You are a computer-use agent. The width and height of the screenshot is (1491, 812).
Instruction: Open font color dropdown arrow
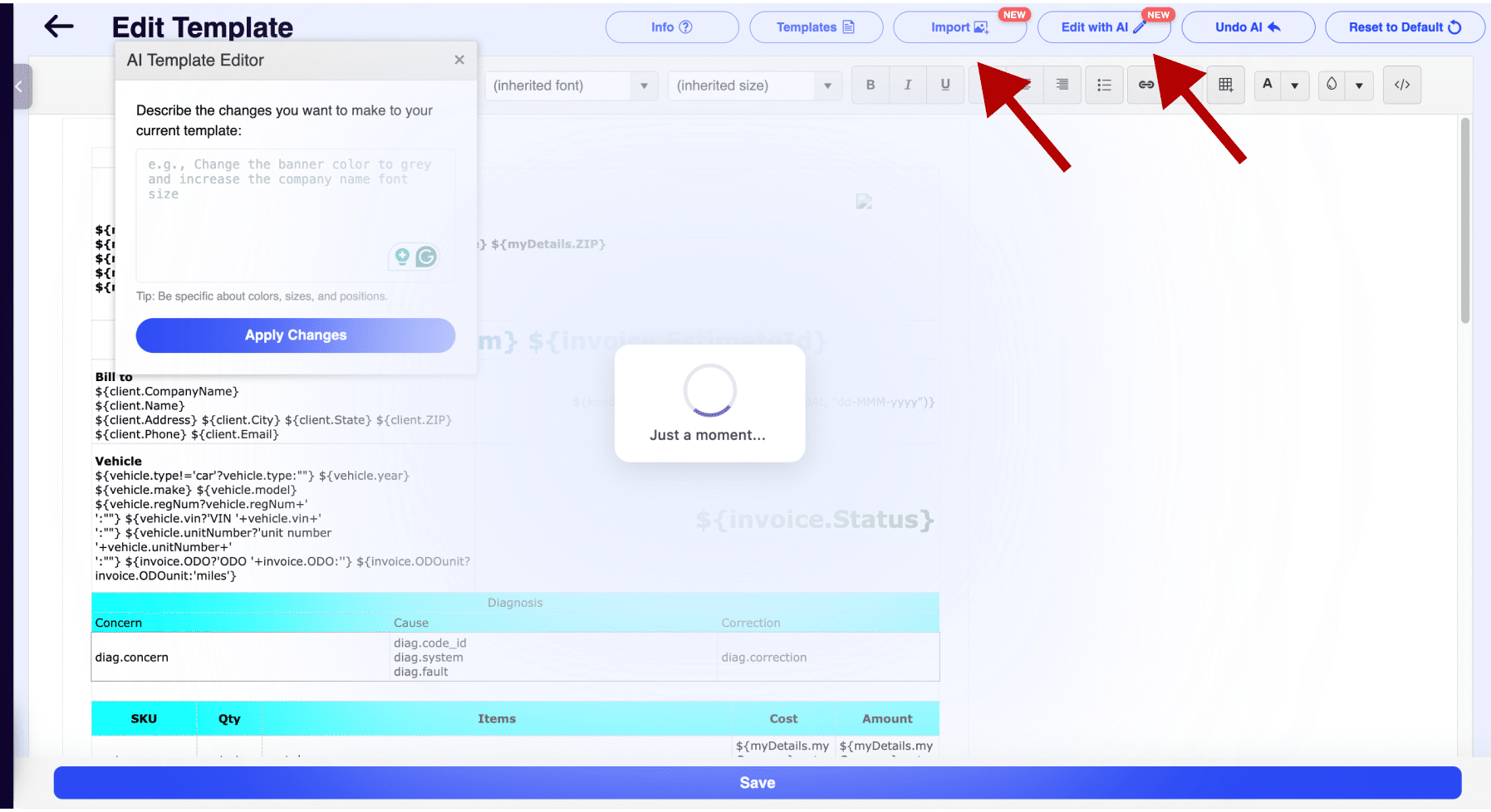point(1295,85)
